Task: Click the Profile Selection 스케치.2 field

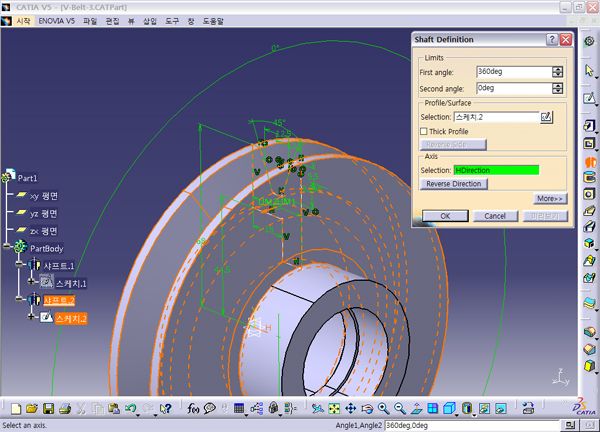Action: [x=497, y=117]
